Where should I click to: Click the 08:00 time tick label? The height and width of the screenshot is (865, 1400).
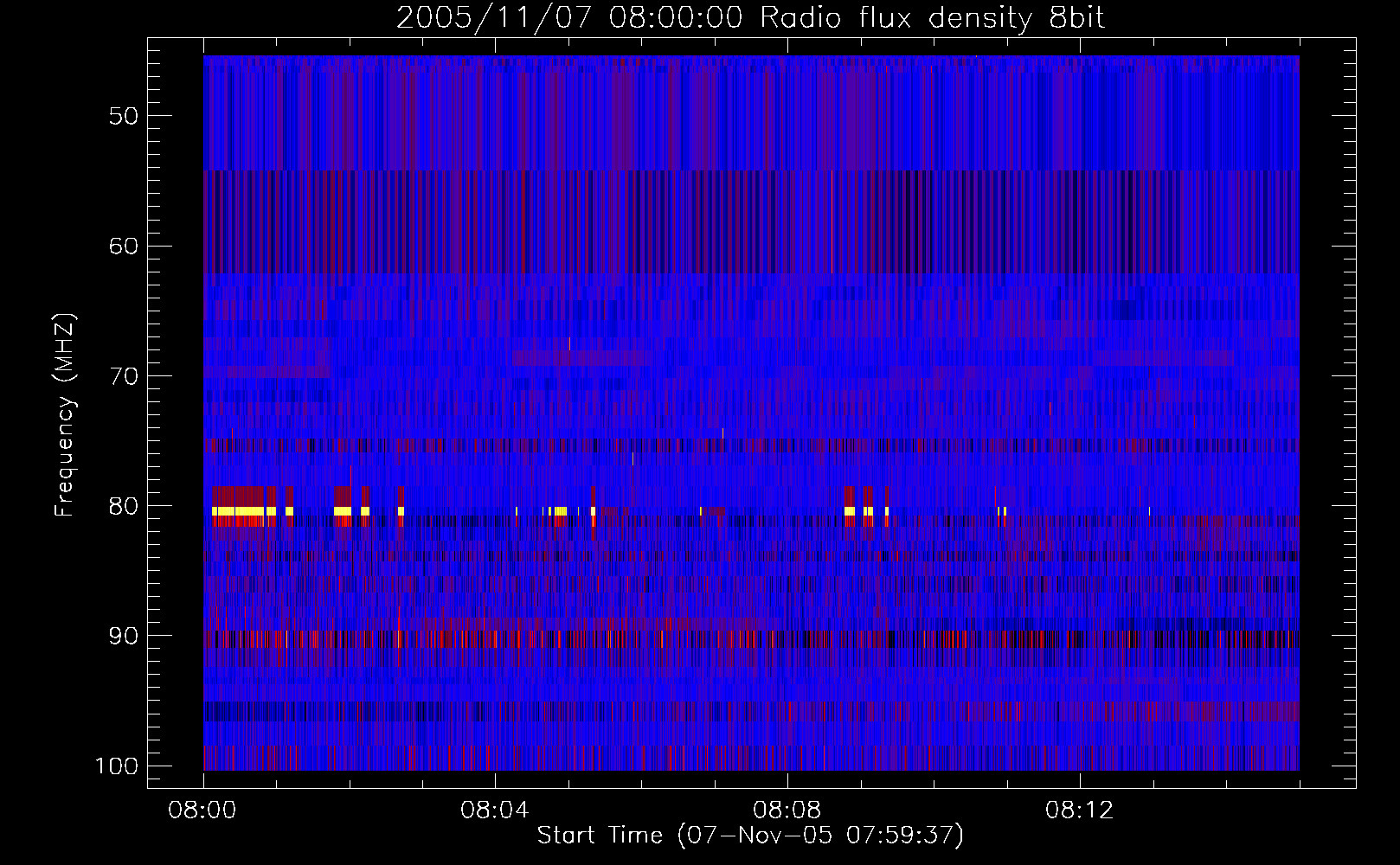pyautogui.click(x=203, y=811)
